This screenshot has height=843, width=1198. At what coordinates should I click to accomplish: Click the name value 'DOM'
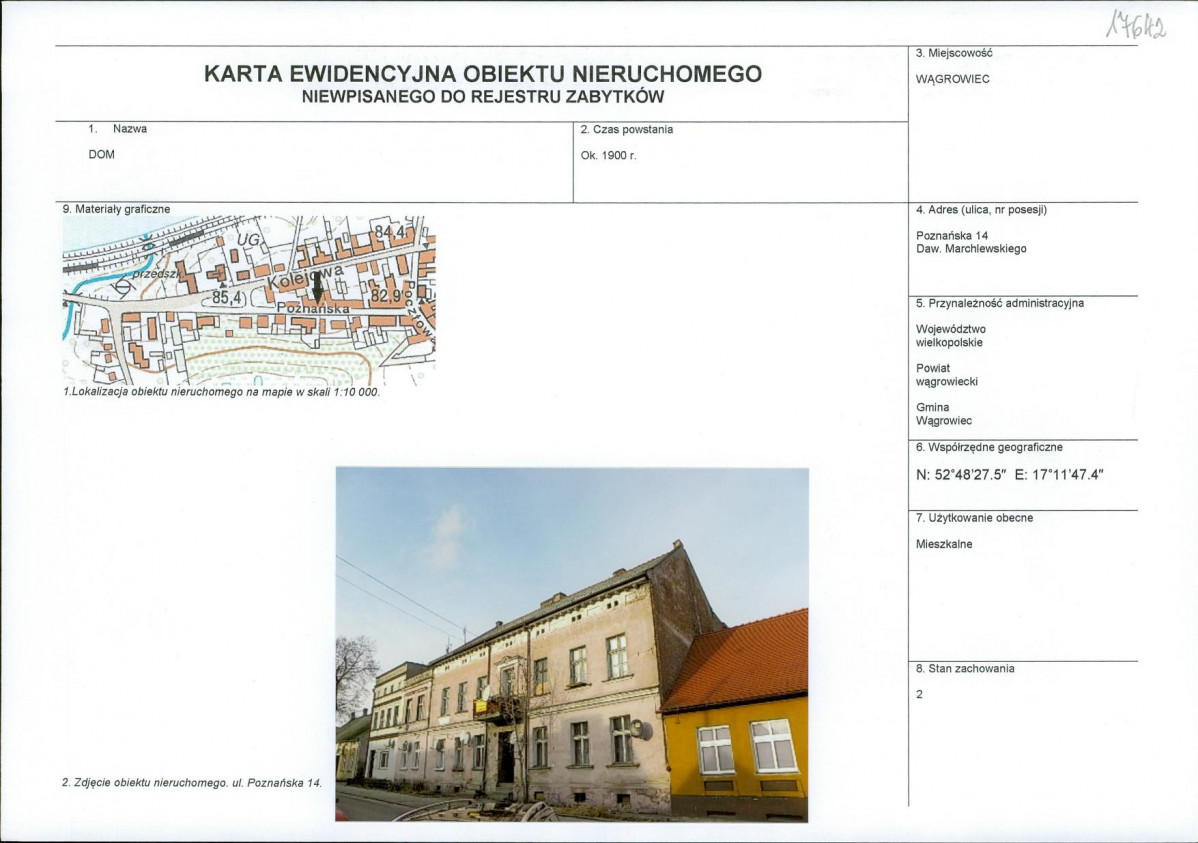click(102, 154)
